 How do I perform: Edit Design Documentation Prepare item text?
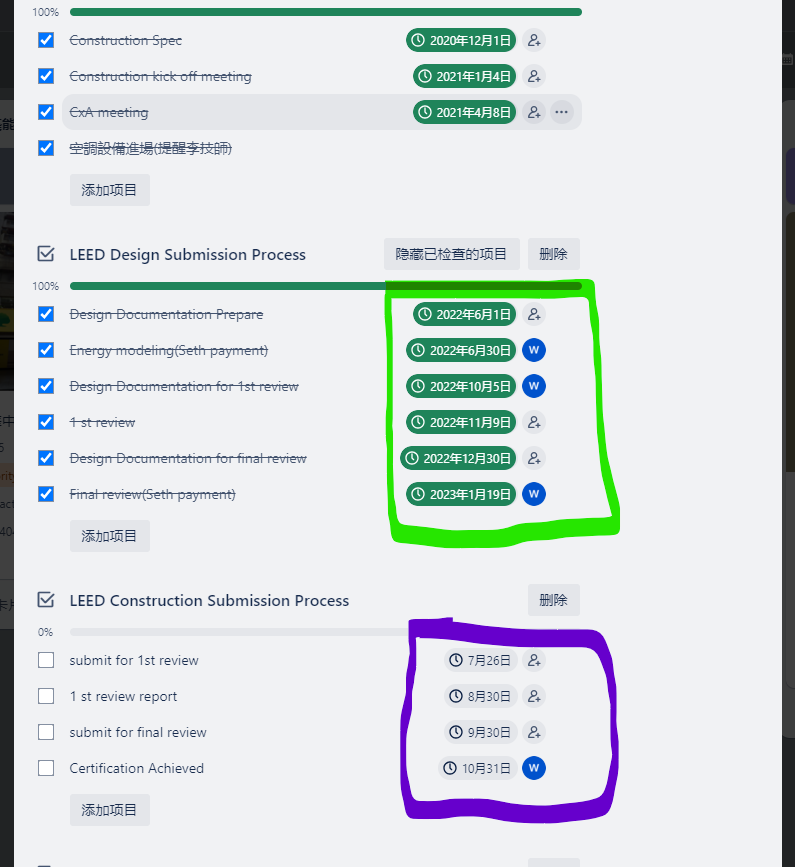[166, 314]
